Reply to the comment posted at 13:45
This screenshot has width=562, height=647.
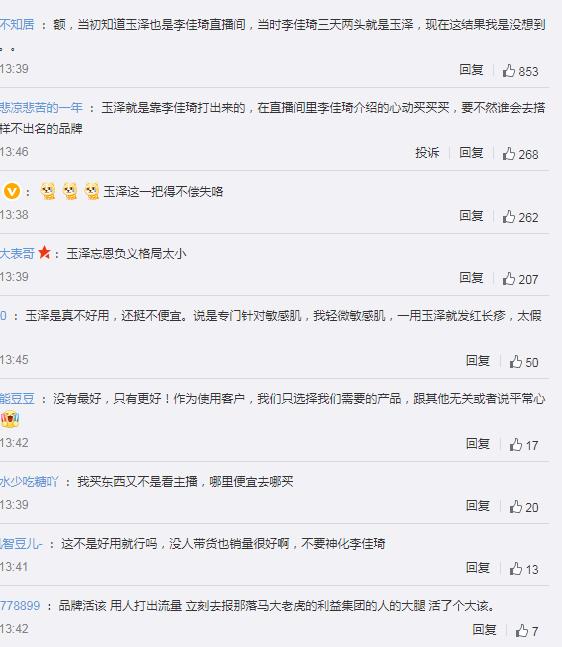coord(478,361)
